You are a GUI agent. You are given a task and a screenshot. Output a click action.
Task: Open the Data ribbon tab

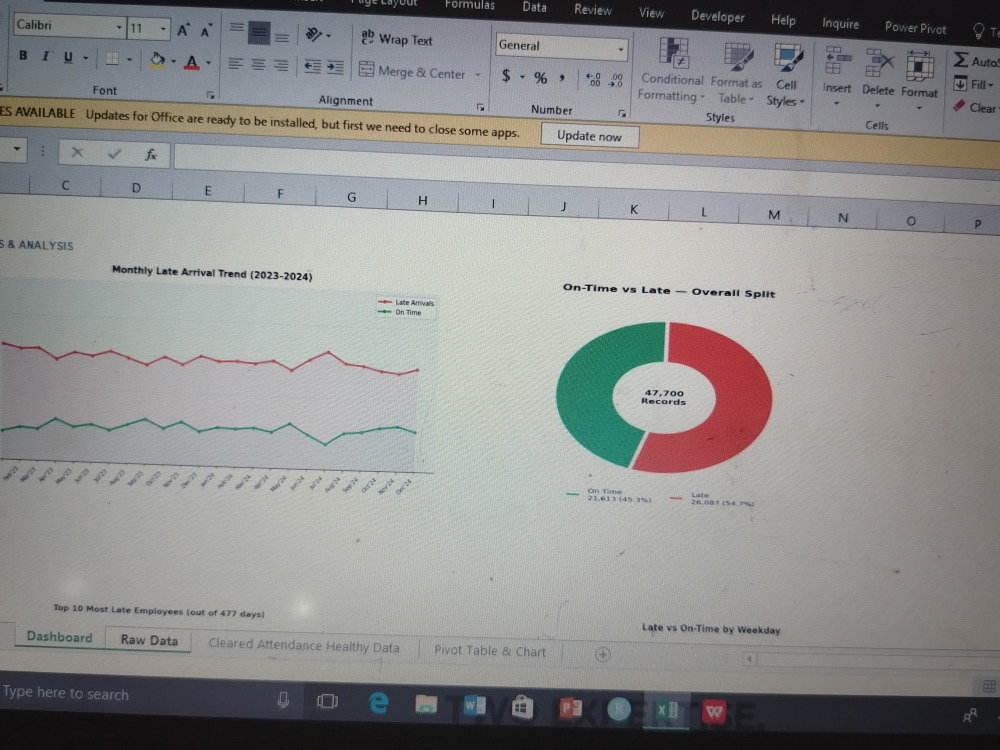coord(534,7)
